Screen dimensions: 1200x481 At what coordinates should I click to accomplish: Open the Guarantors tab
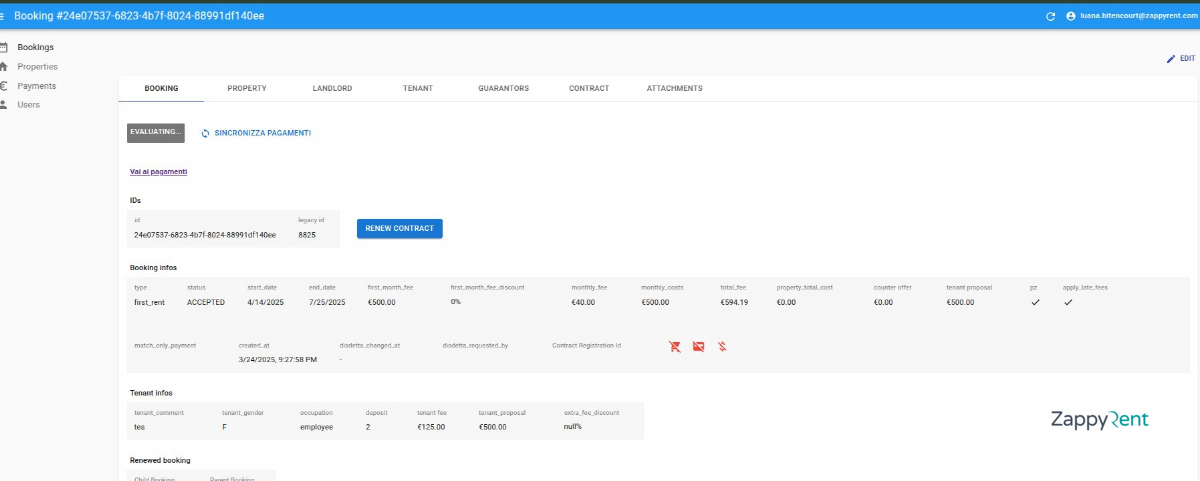point(503,88)
